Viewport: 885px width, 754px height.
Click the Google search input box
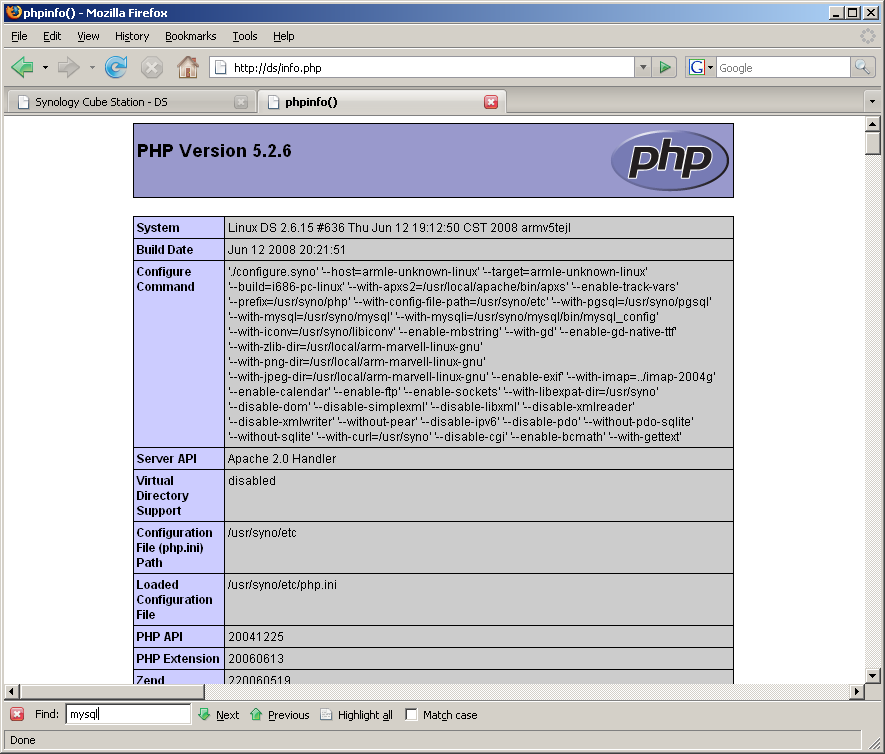(783, 68)
